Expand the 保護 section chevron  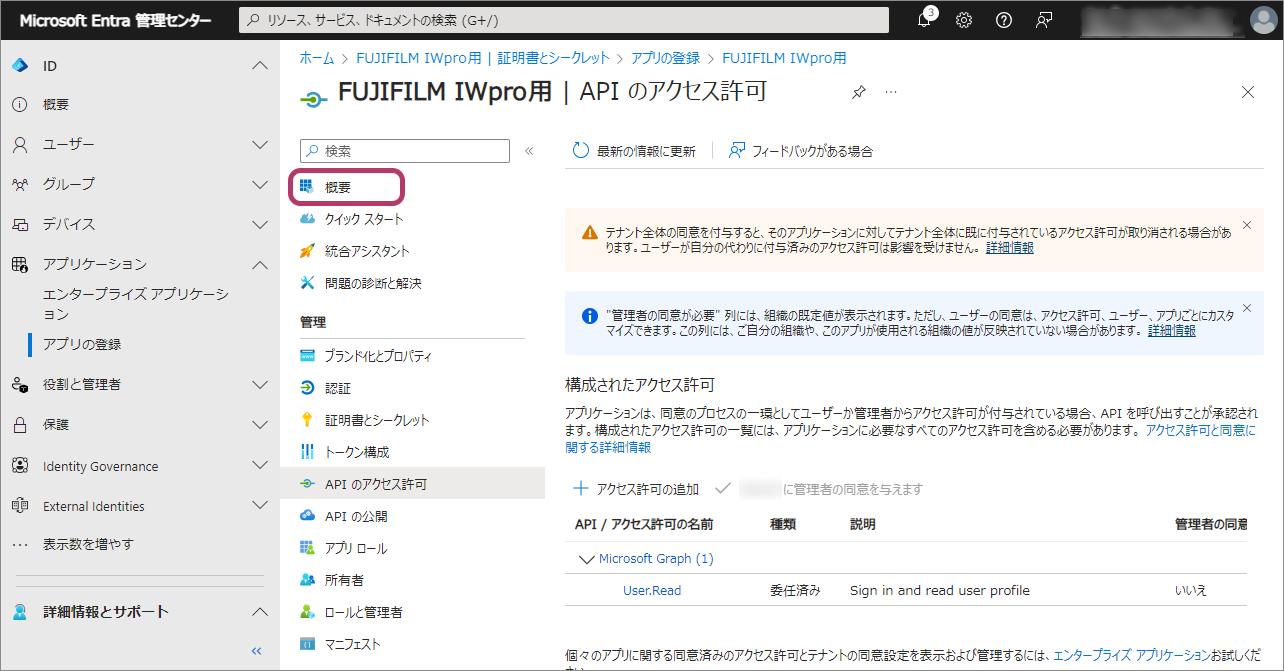(x=260, y=425)
